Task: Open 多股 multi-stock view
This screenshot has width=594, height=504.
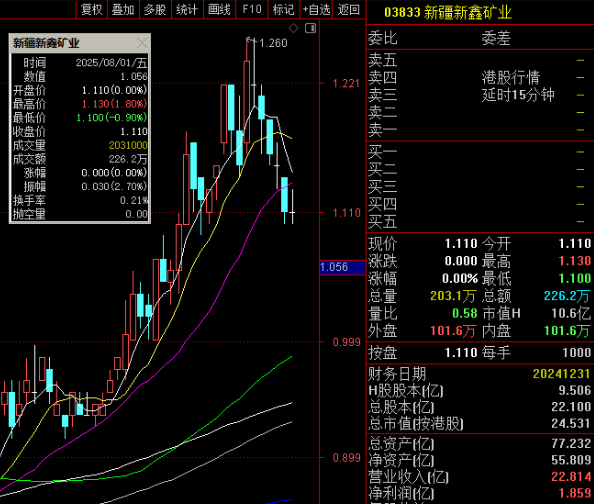Action: click(x=155, y=9)
